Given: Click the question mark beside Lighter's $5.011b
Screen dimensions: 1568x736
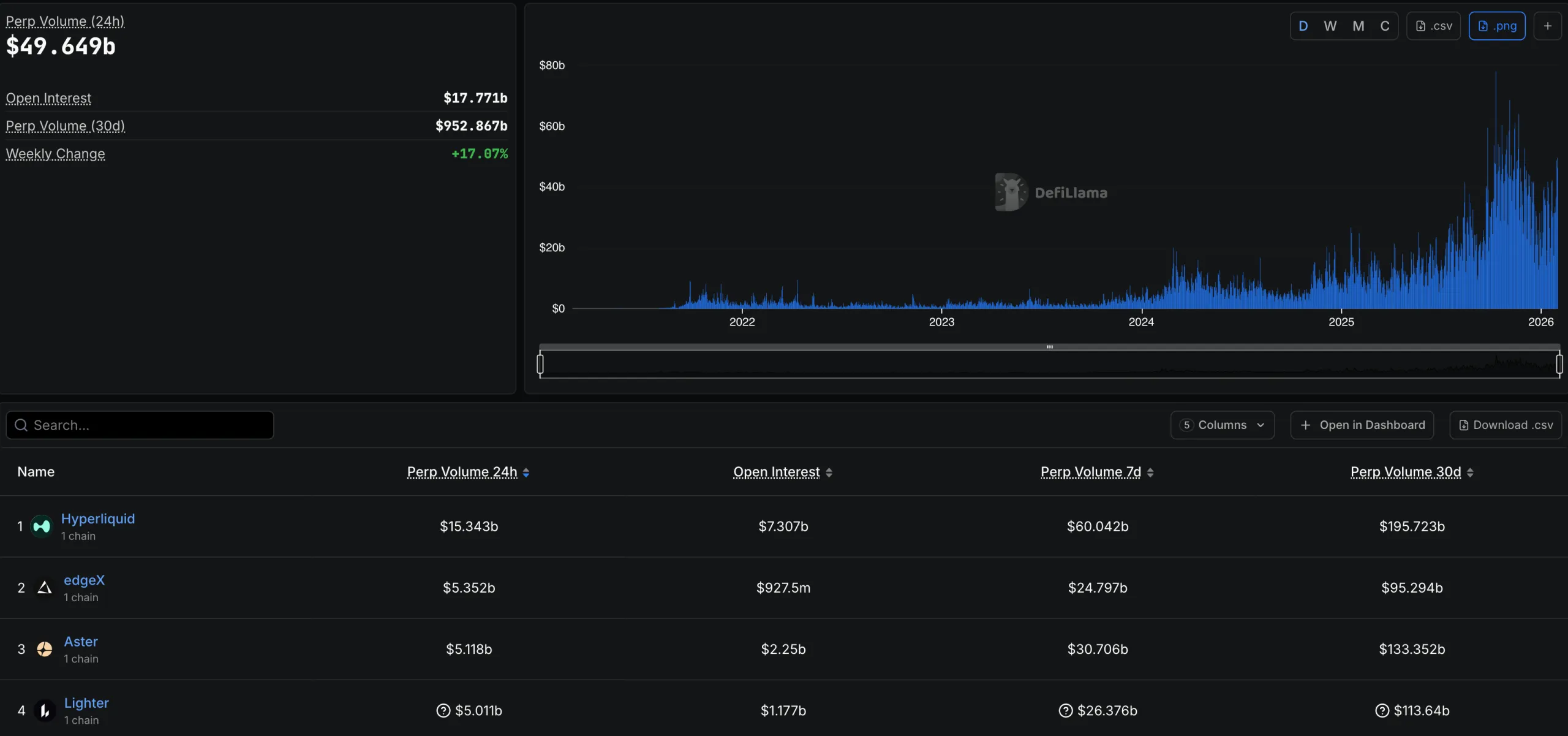Looking at the screenshot, I should point(443,710).
